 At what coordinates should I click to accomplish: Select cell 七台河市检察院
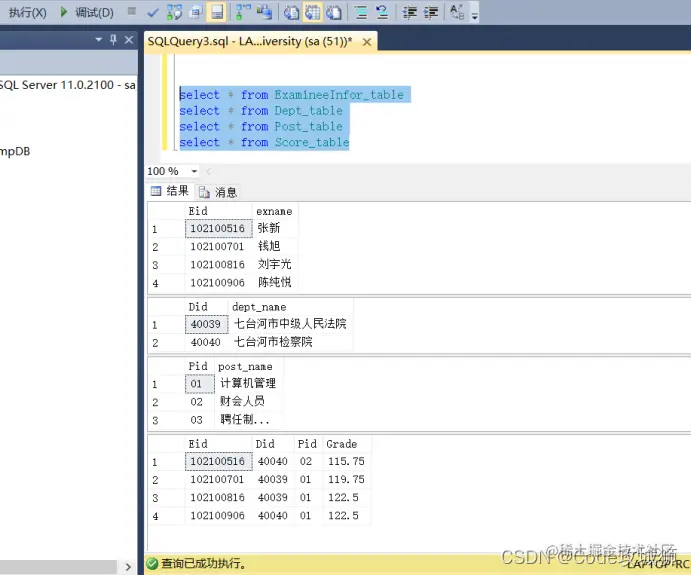click(290, 343)
